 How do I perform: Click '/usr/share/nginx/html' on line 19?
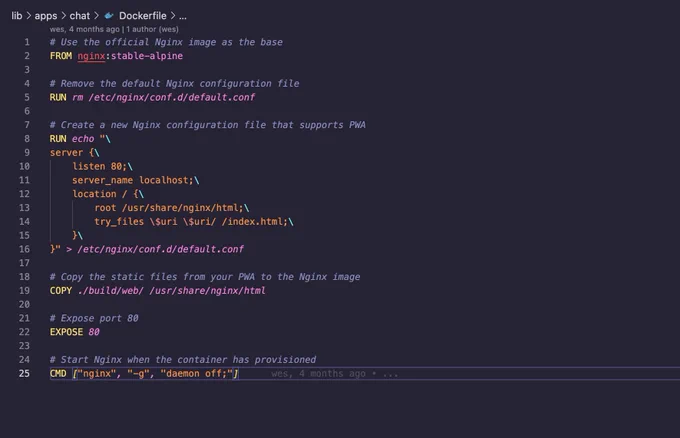(207, 291)
